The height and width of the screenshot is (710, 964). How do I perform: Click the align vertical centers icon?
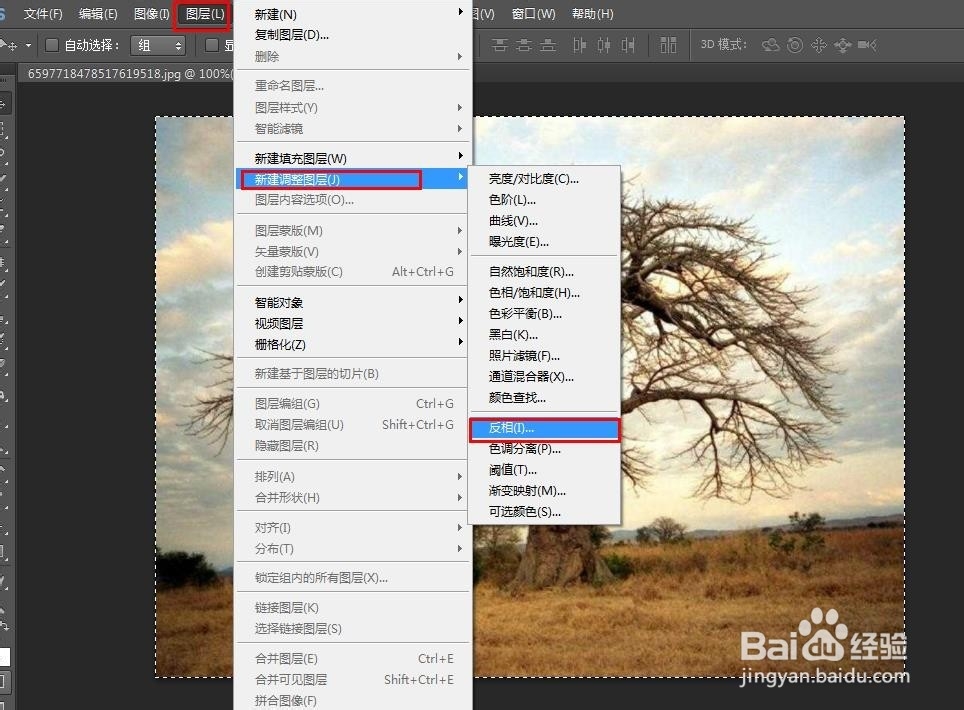pos(524,45)
